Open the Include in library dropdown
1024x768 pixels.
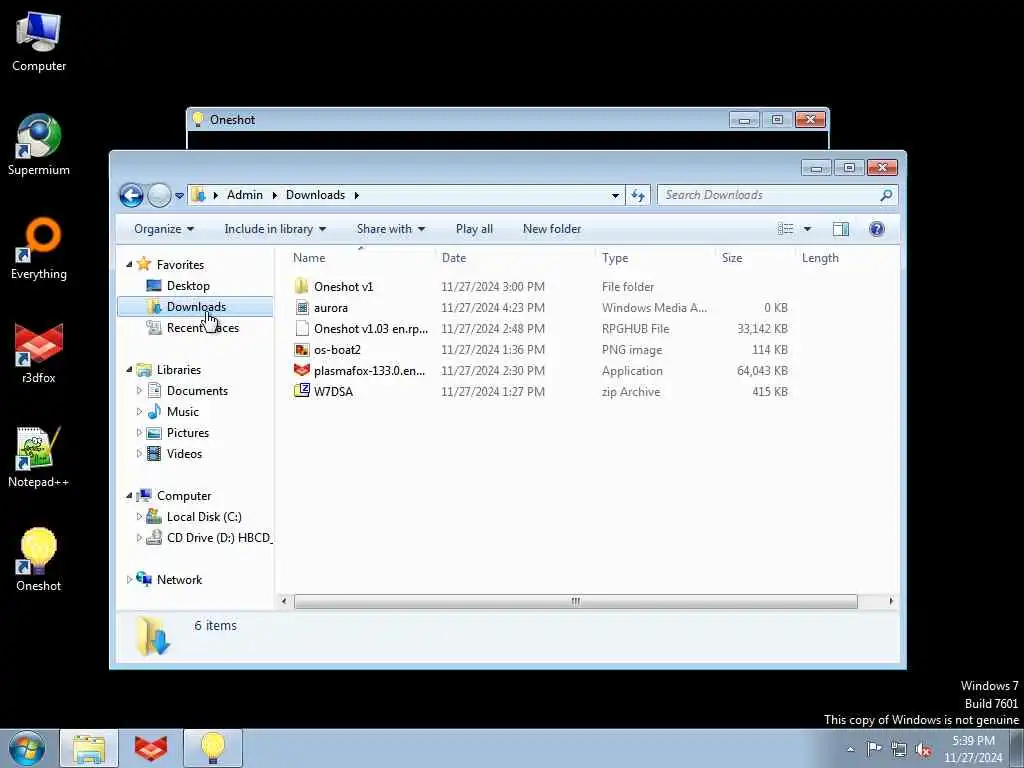[x=275, y=229]
